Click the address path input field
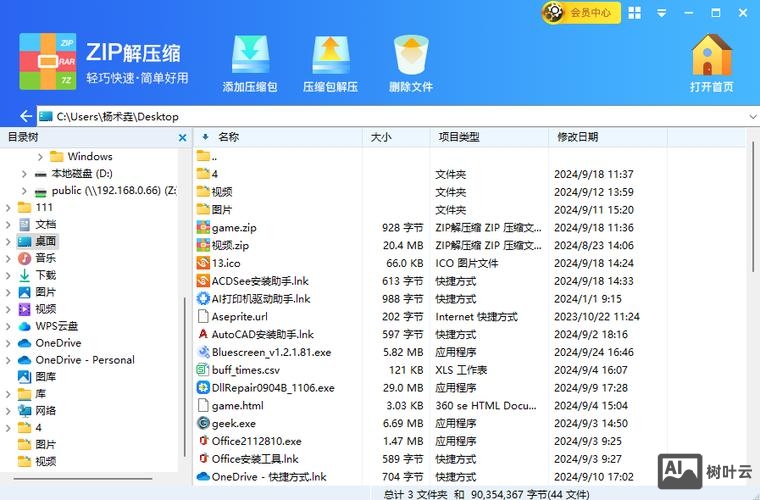The width and height of the screenshot is (760, 500). tap(393, 117)
